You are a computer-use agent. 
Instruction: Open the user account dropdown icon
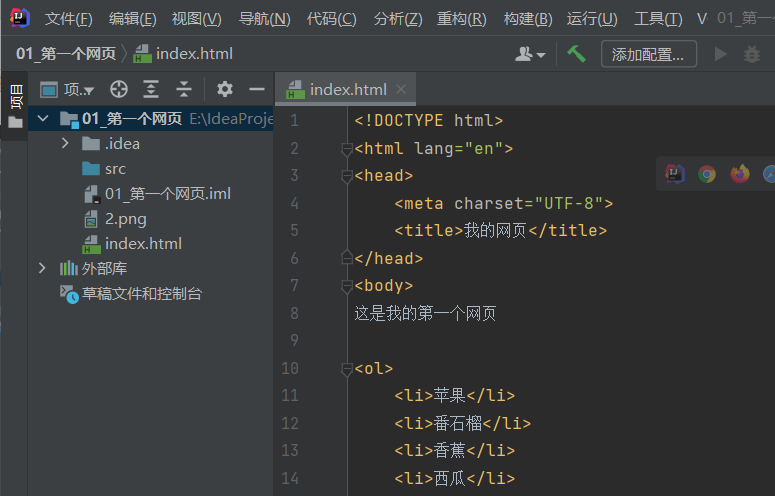(x=530, y=54)
